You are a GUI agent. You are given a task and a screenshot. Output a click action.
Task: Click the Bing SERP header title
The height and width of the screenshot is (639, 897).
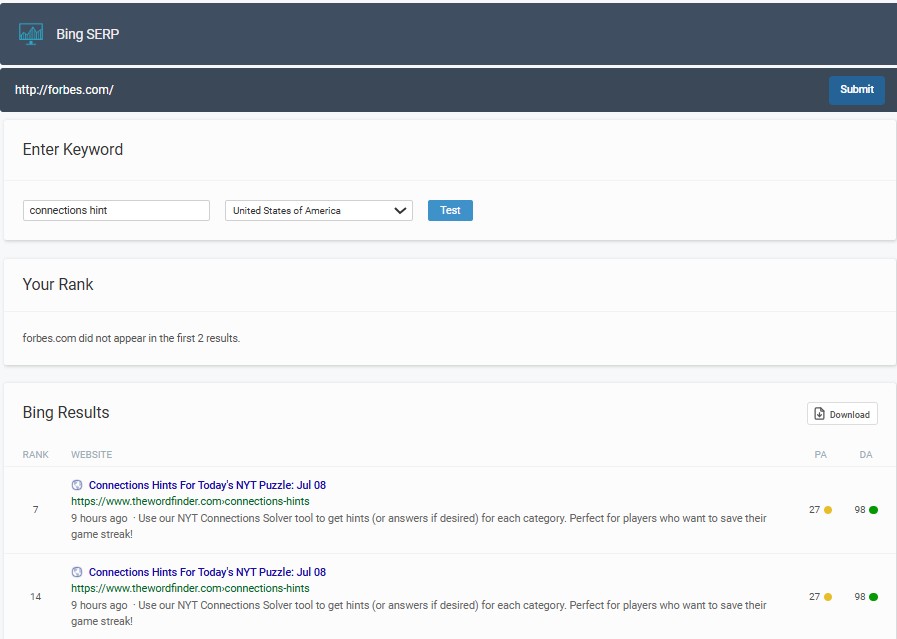(x=88, y=34)
